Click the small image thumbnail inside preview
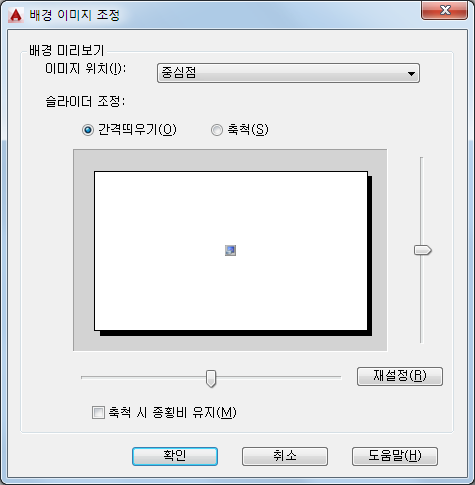This screenshot has height=485, width=475. (x=230, y=250)
